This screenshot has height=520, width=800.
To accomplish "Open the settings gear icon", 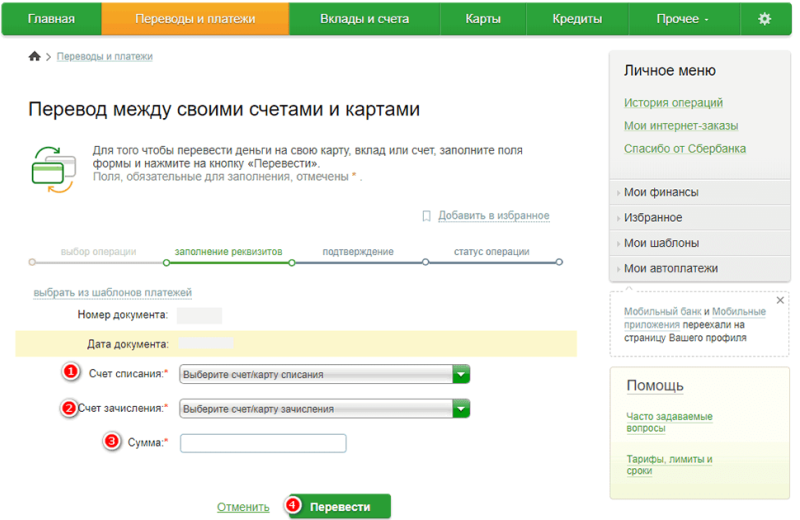I will coord(765,19).
